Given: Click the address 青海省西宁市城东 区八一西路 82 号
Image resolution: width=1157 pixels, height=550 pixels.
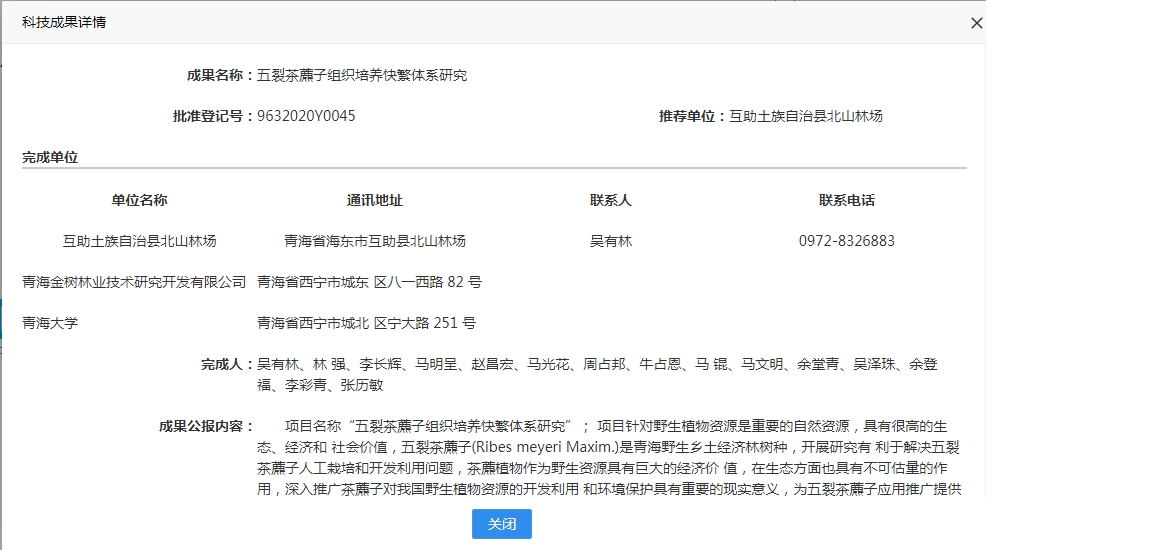Looking at the screenshot, I should [x=369, y=282].
